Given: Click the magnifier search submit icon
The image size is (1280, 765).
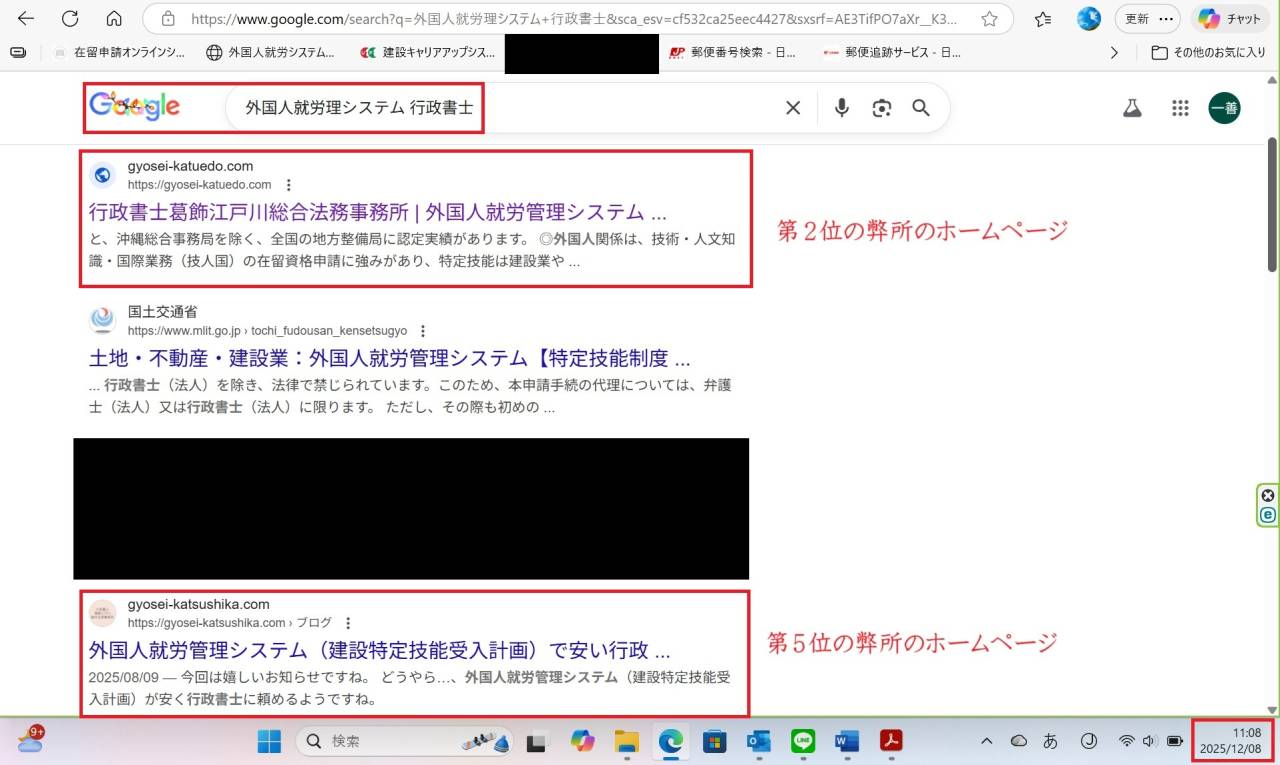Looking at the screenshot, I should [x=921, y=108].
